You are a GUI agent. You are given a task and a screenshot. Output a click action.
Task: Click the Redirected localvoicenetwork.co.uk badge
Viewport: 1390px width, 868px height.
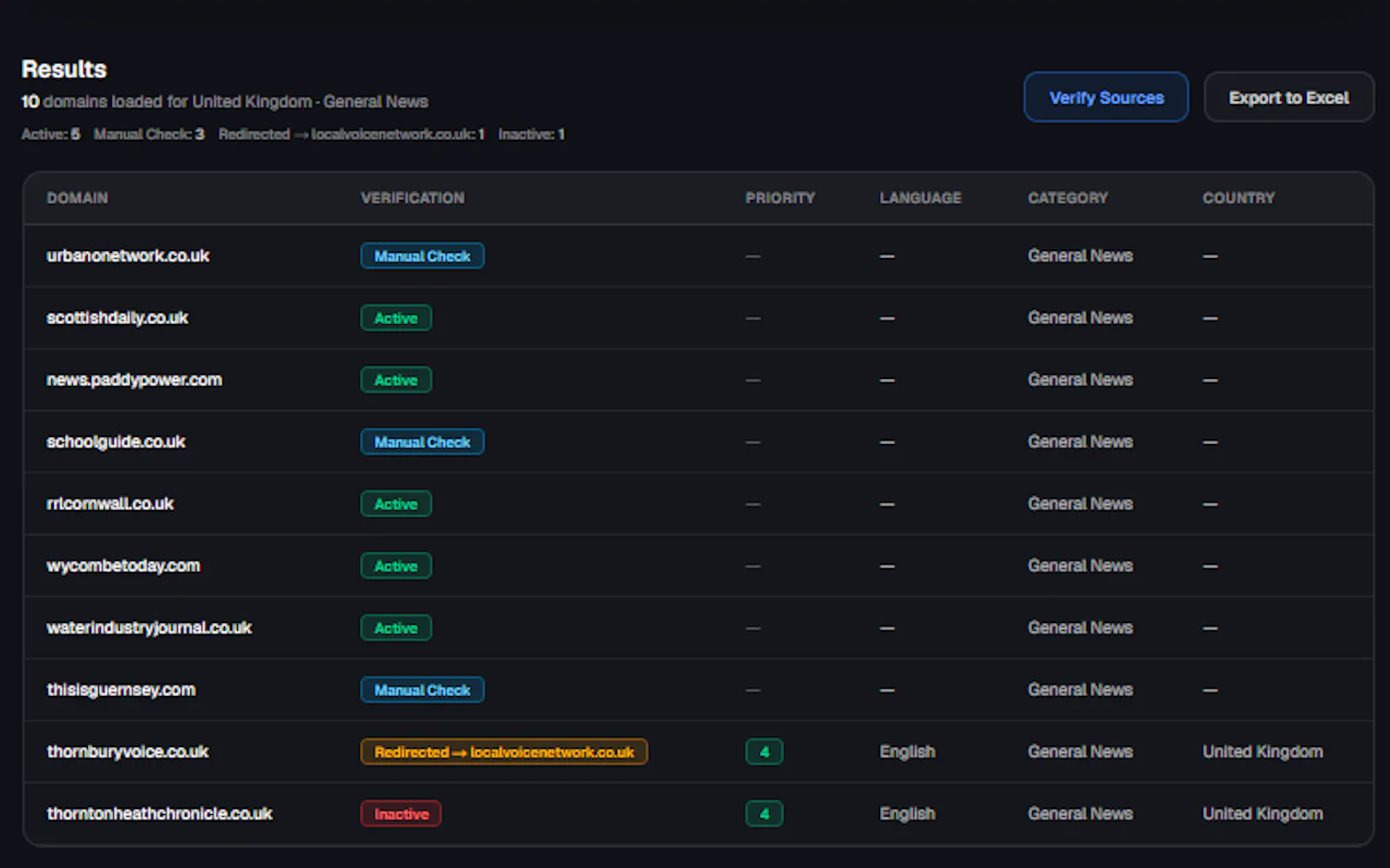coord(504,752)
